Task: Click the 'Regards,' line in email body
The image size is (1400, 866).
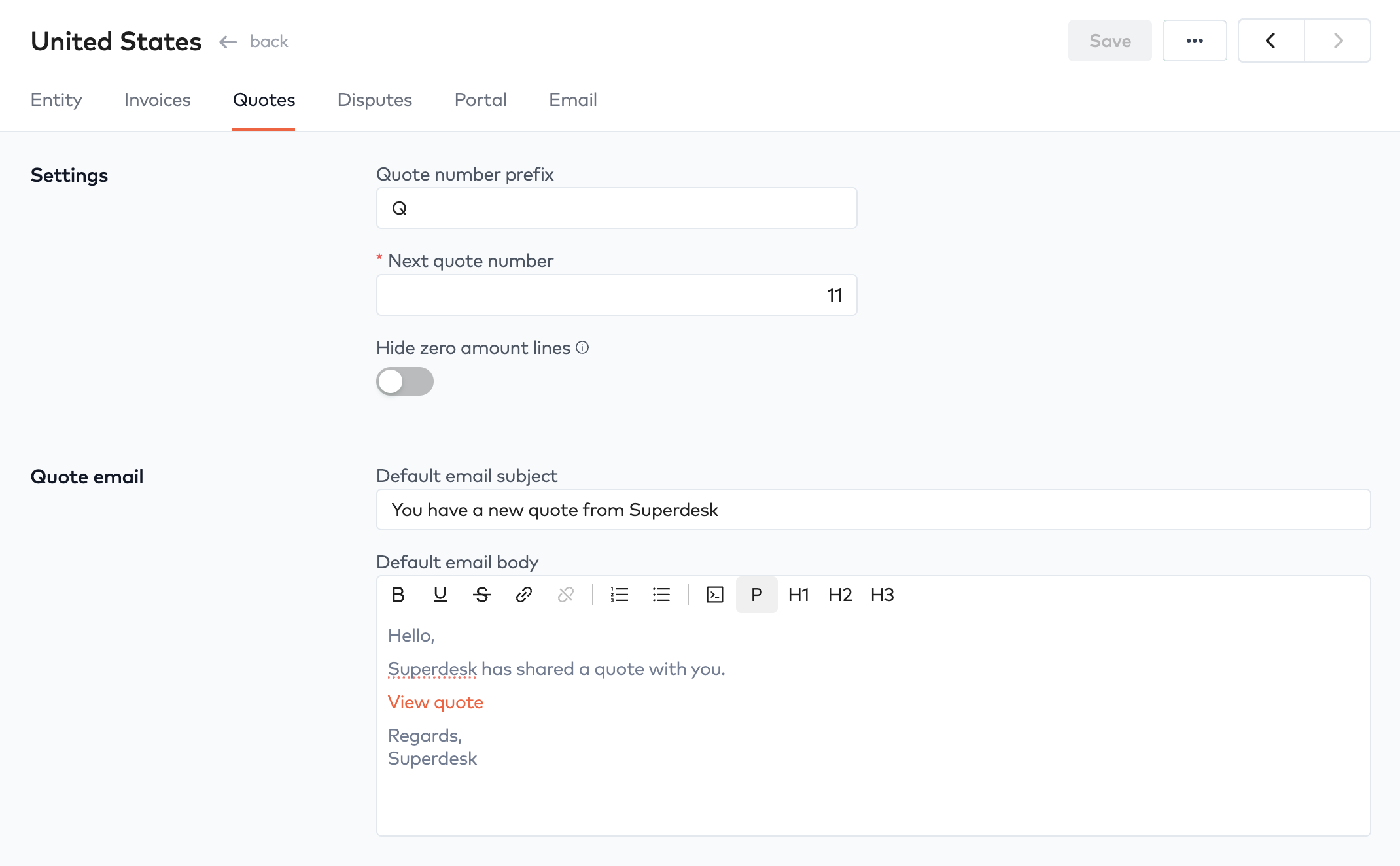Action: (425, 736)
